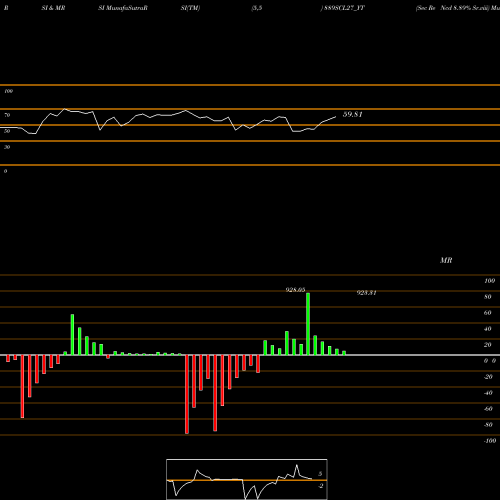Image resolution: width=500 pixels, height=500 pixels.
Task: Click the 'SI MunafaSutraR' header text
Action: coord(123,8)
